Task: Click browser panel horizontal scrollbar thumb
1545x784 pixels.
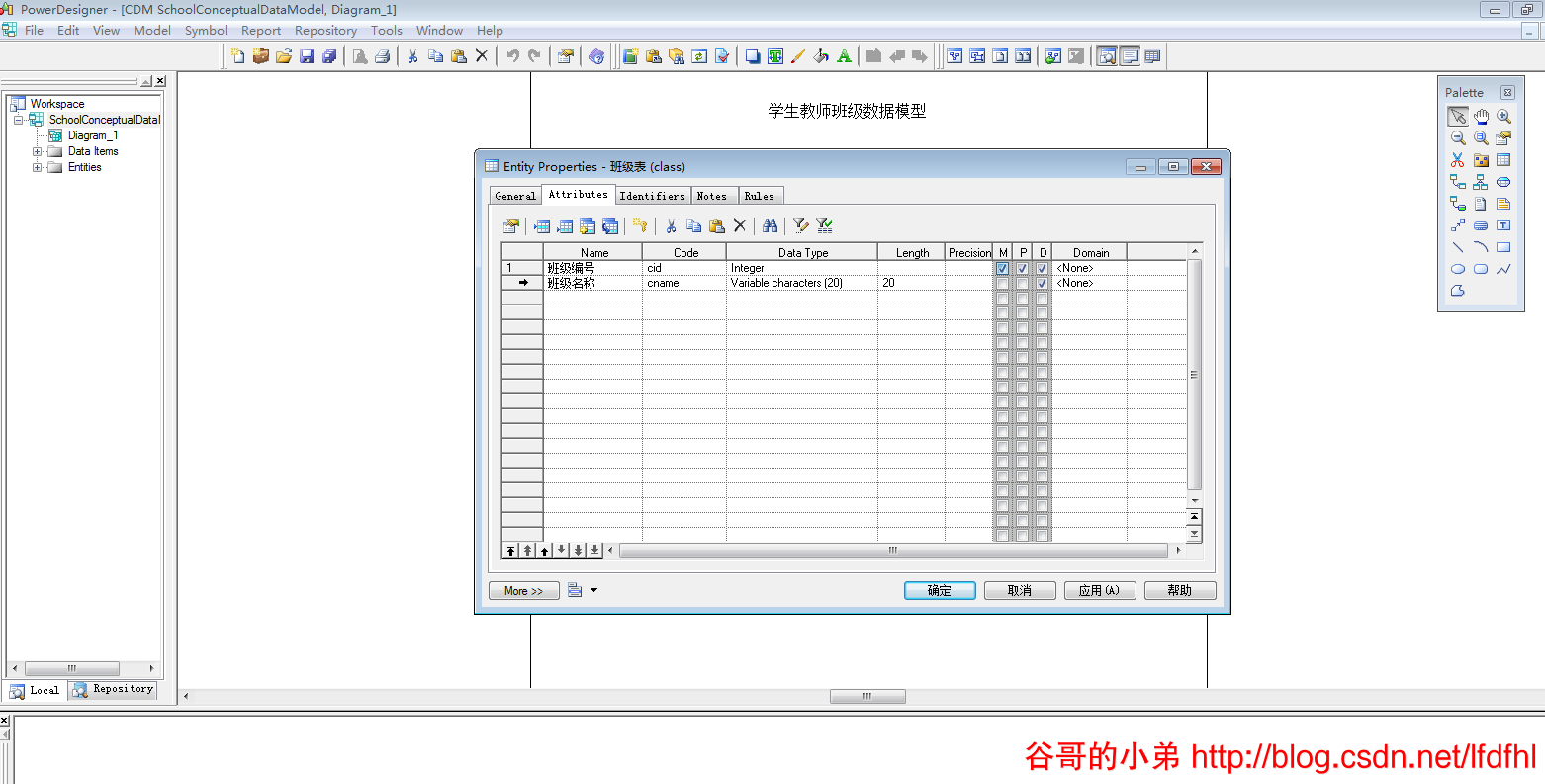Action: click(71, 668)
